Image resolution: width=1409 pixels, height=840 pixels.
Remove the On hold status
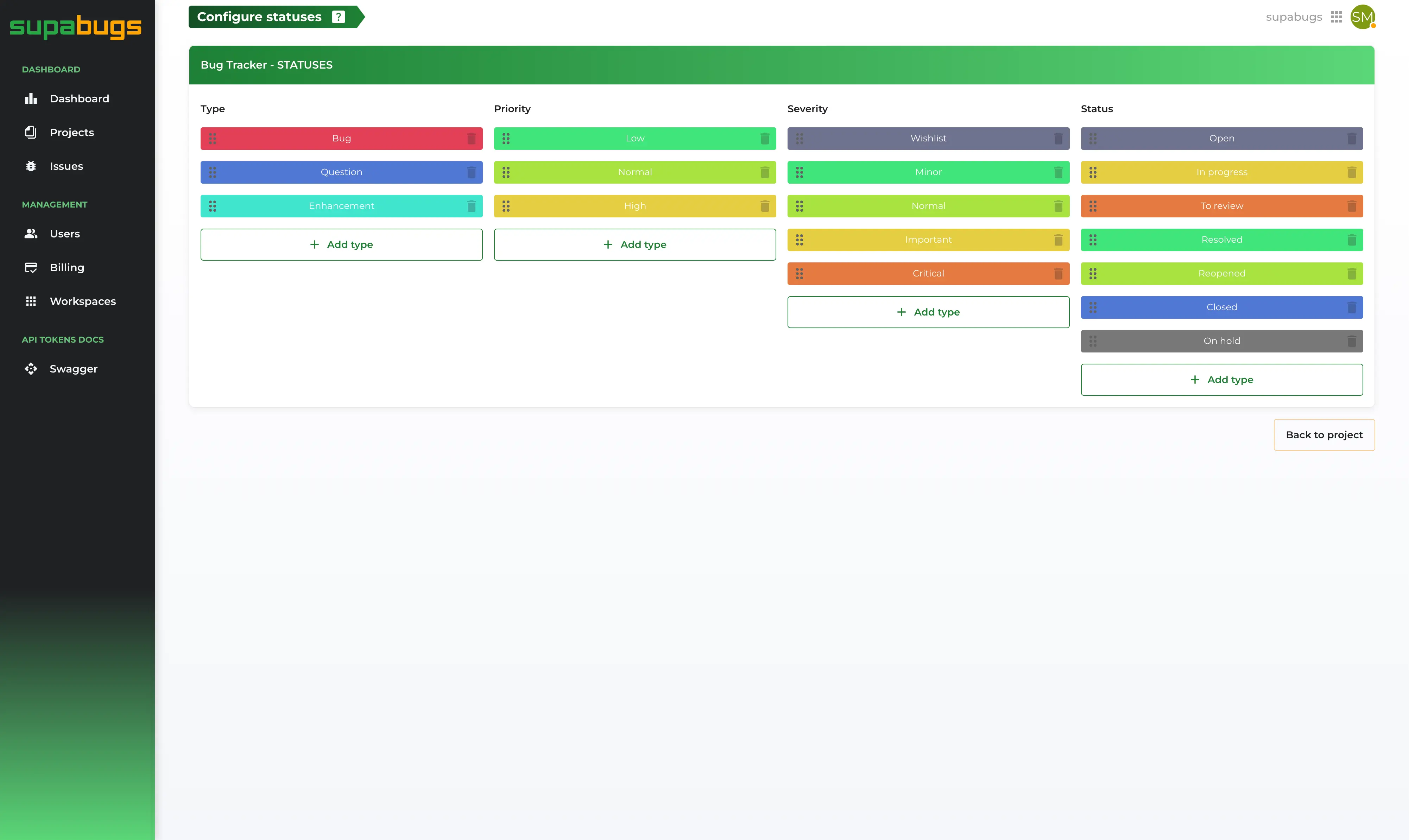(1351, 341)
